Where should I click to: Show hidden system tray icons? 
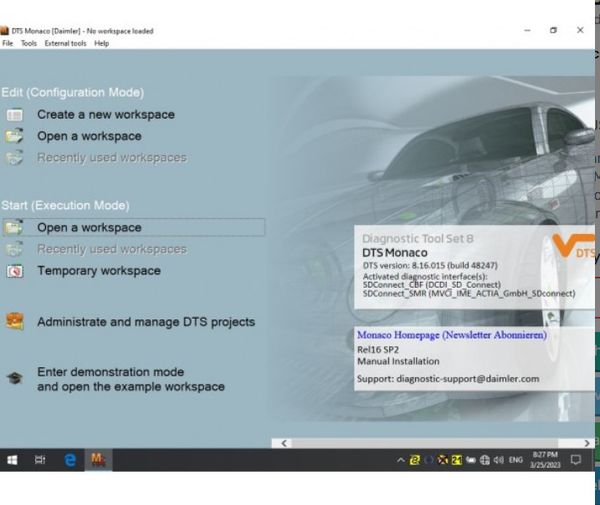coord(401,460)
